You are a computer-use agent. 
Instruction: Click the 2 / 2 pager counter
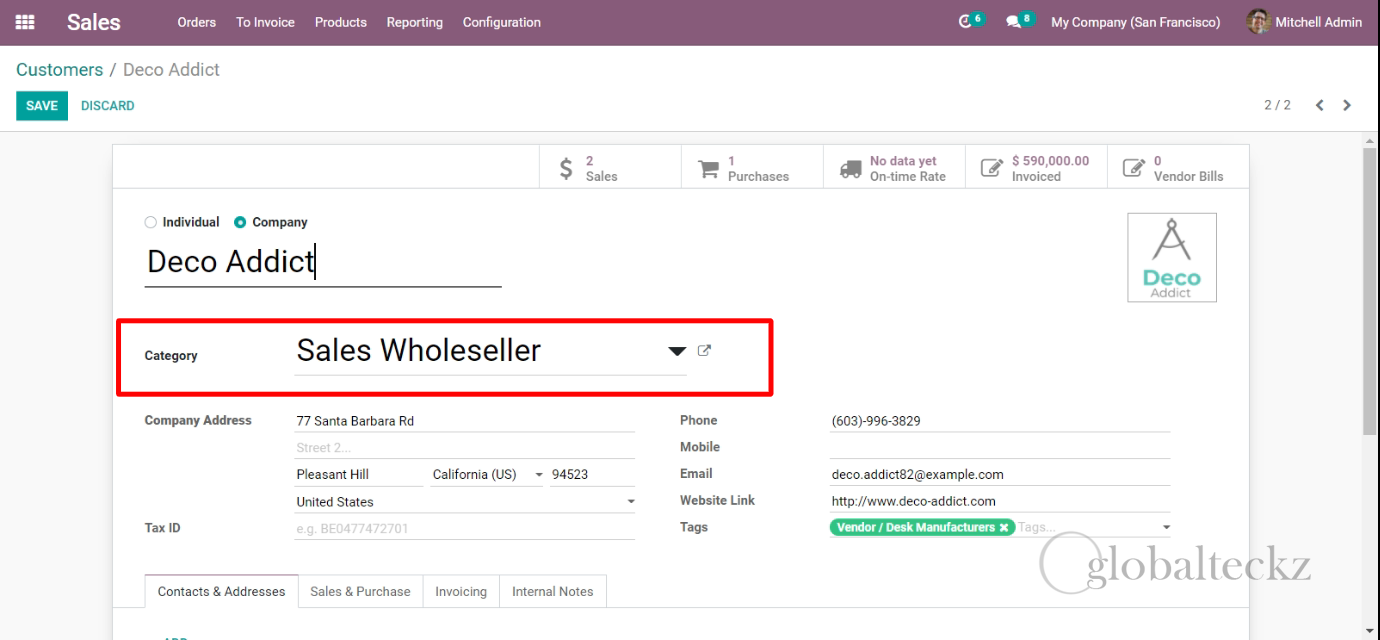tap(1277, 105)
